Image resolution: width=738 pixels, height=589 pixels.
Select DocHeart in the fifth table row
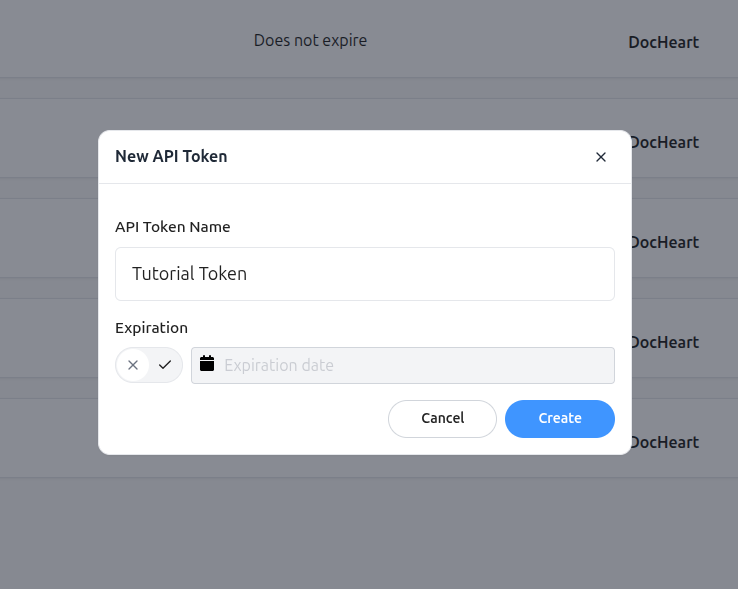pyautogui.click(x=666, y=442)
